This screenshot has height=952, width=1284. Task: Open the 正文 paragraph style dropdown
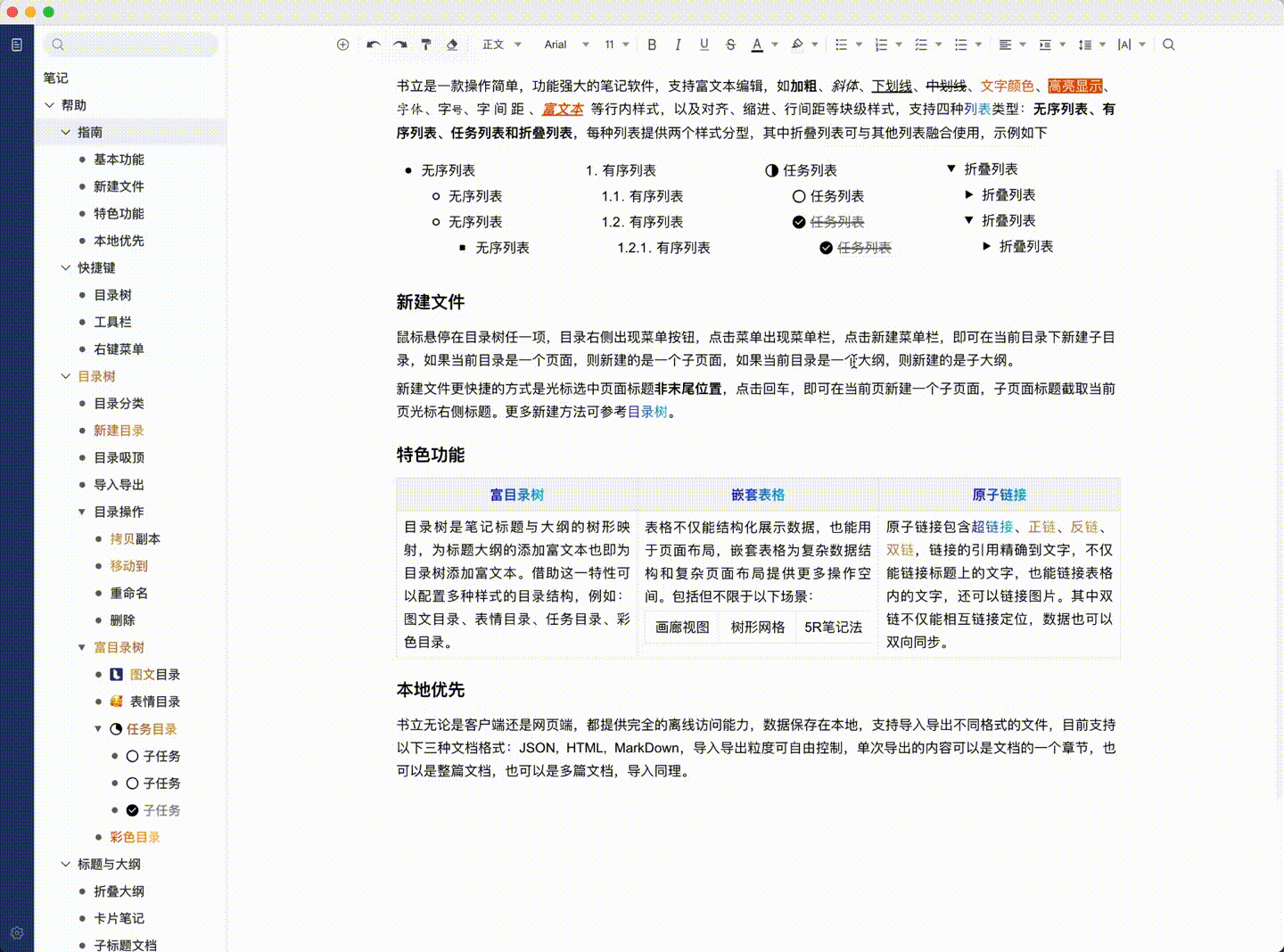502,45
